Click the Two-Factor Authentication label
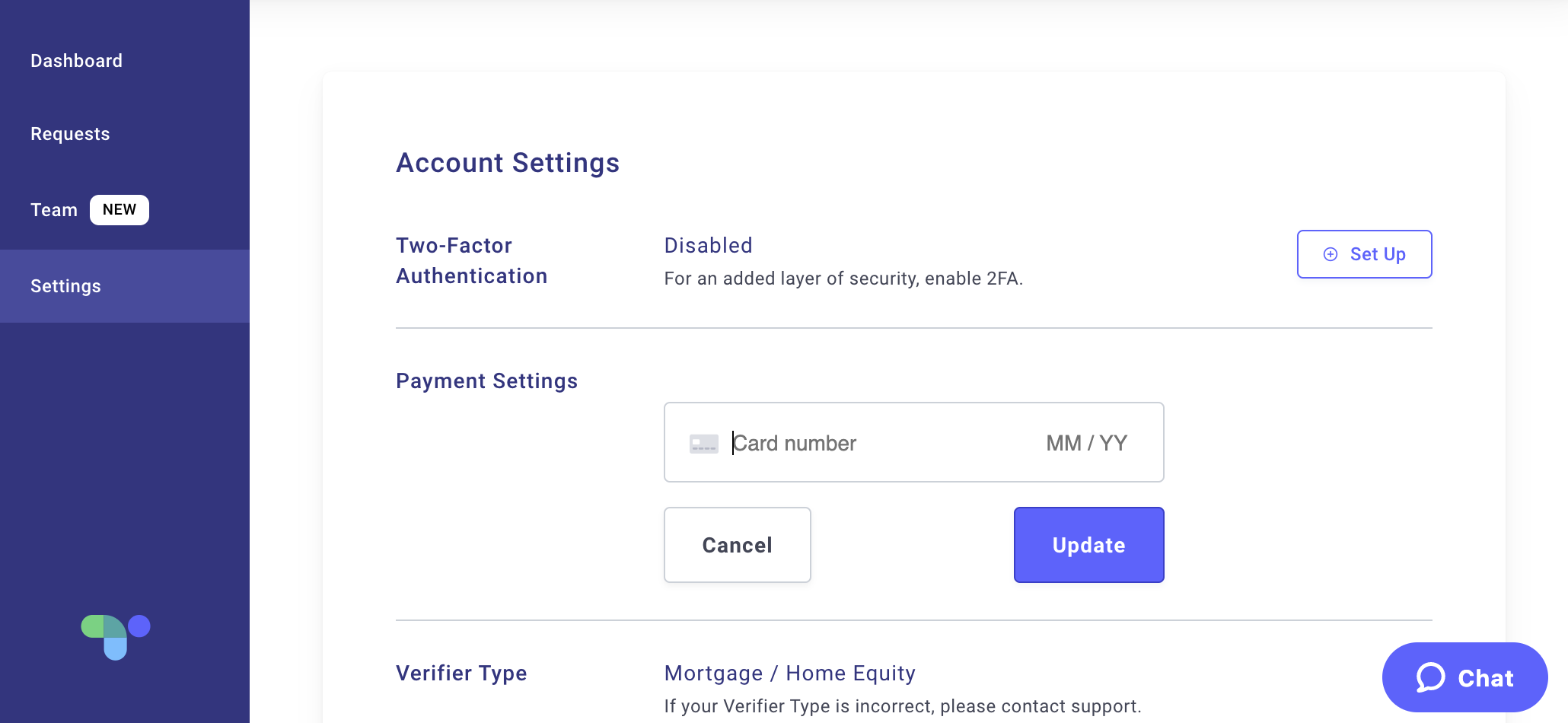Viewport: 1568px width, 723px height. tap(471, 260)
